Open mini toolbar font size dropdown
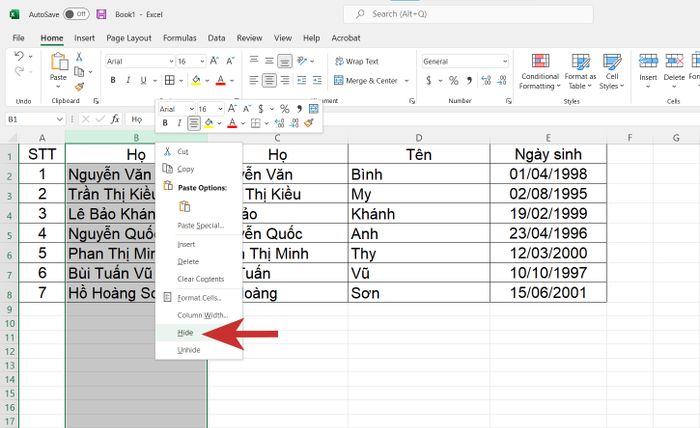Viewport: 700px width, 428px height. (220, 109)
